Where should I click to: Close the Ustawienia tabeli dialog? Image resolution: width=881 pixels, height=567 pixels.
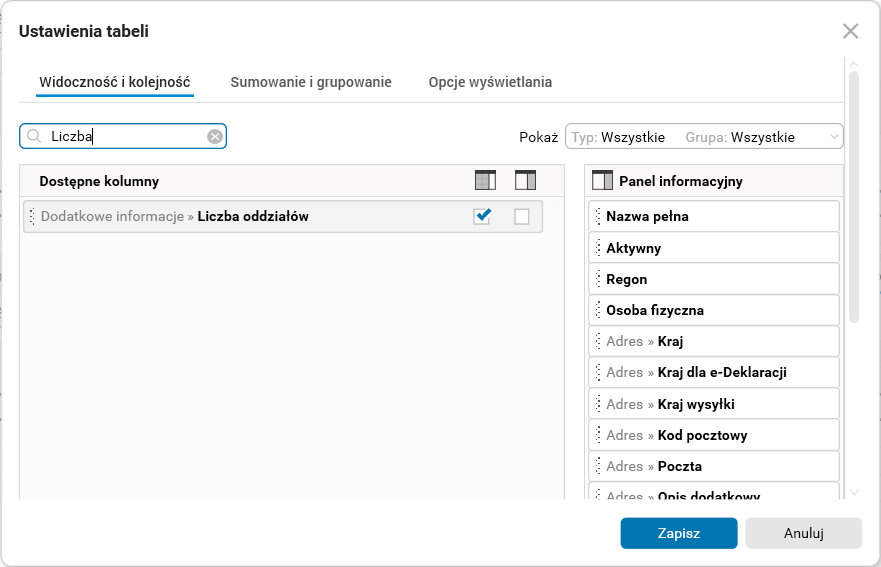[851, 31]
